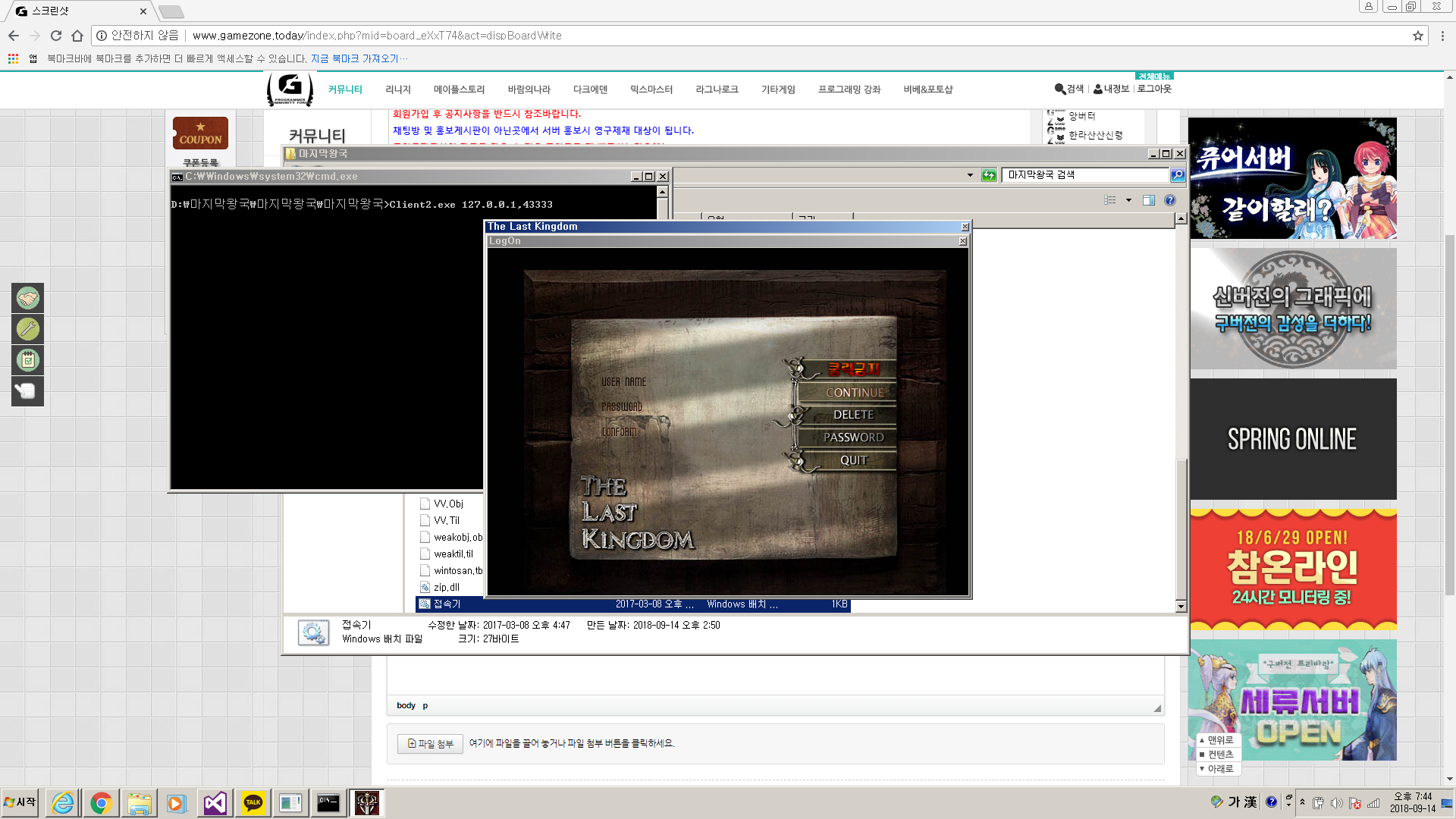Open the language bar options dropdown
Image resolution: width=1456 pixels, height=819 pixels.
coord(1288,805)
